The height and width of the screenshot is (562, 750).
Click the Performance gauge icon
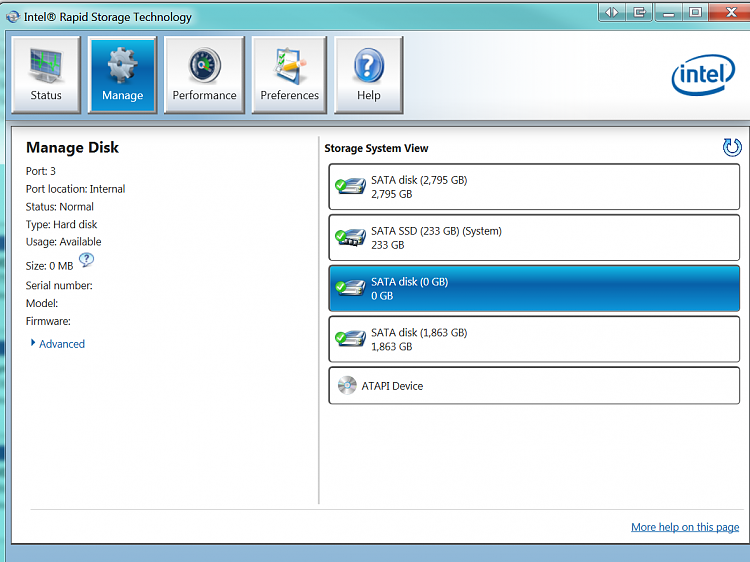point(205,65)
